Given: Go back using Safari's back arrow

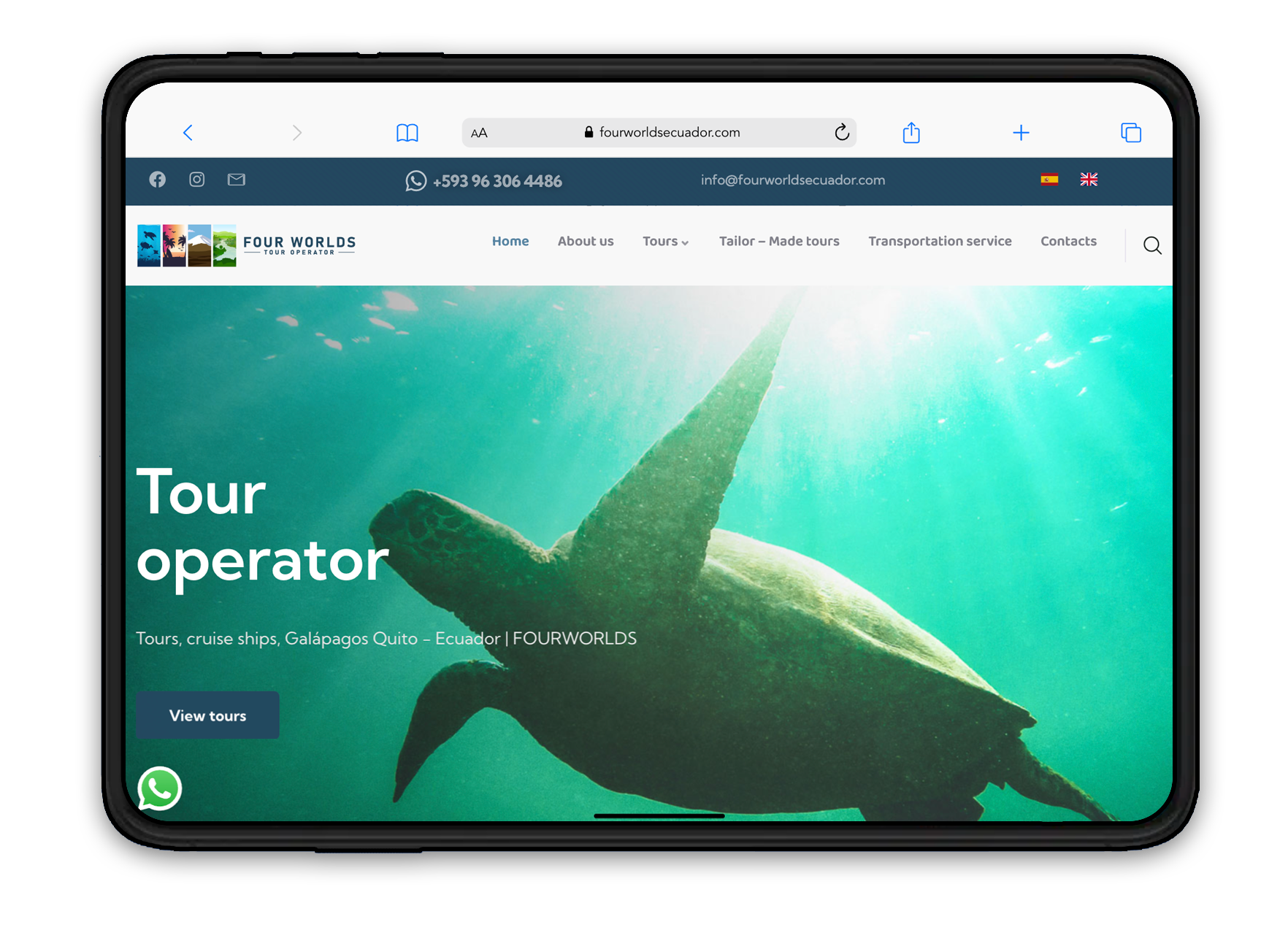Looking at the screenshot, I should pos(188,133).
